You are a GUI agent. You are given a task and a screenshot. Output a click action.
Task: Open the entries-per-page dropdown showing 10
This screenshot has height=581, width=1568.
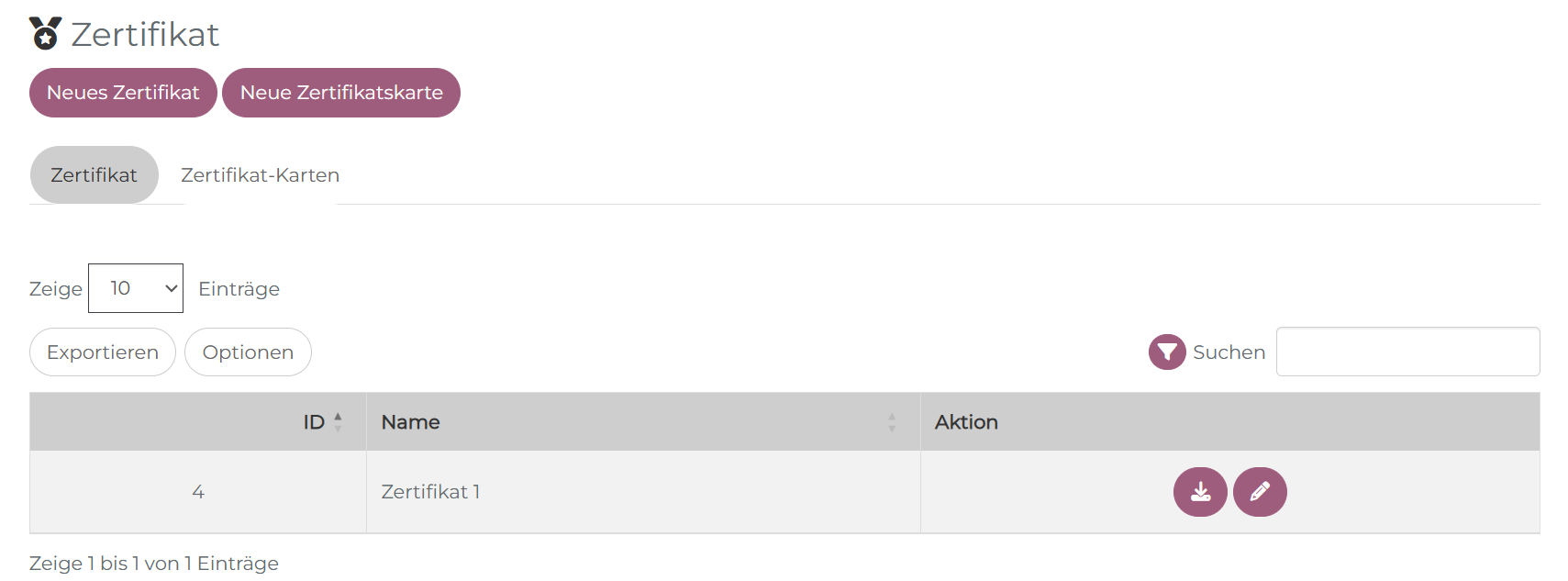[136, 288]
